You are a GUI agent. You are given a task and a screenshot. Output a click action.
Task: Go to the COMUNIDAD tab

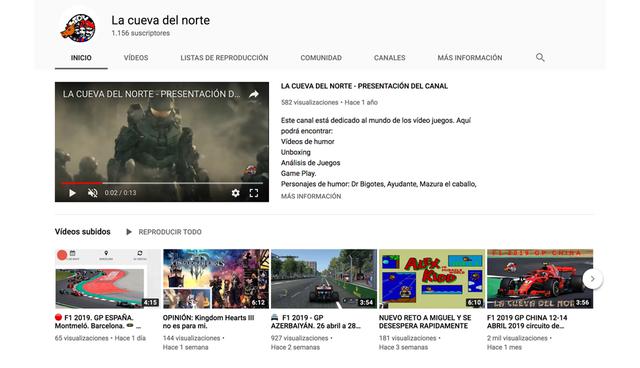click(x=321, y=58)
